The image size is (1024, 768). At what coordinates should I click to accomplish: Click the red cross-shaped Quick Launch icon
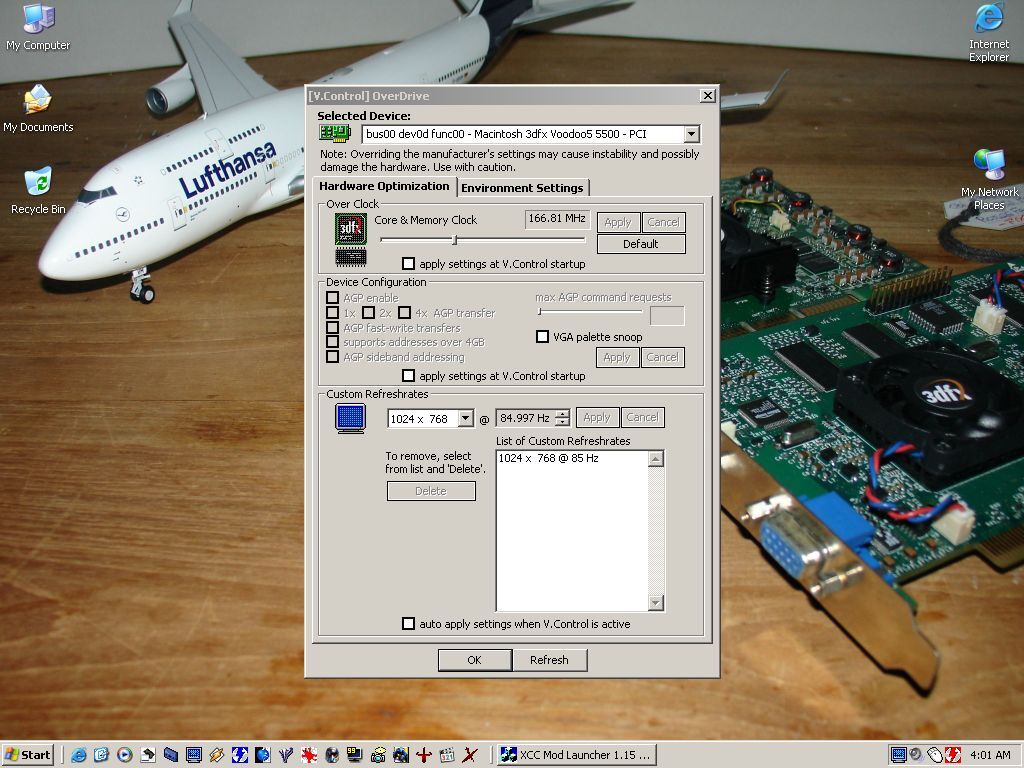click(x=424, y=755)
